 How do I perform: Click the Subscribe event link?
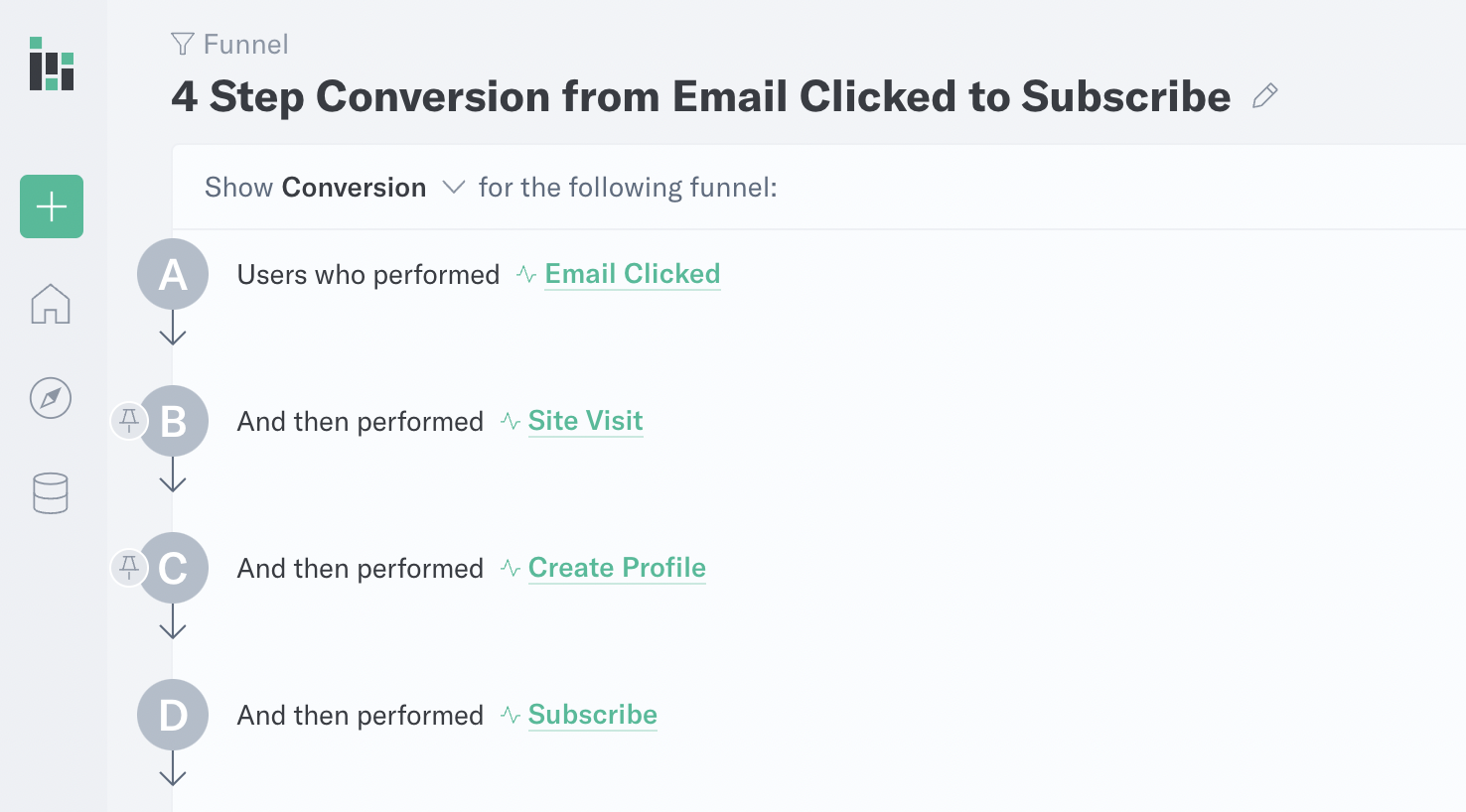coord(593,715)
